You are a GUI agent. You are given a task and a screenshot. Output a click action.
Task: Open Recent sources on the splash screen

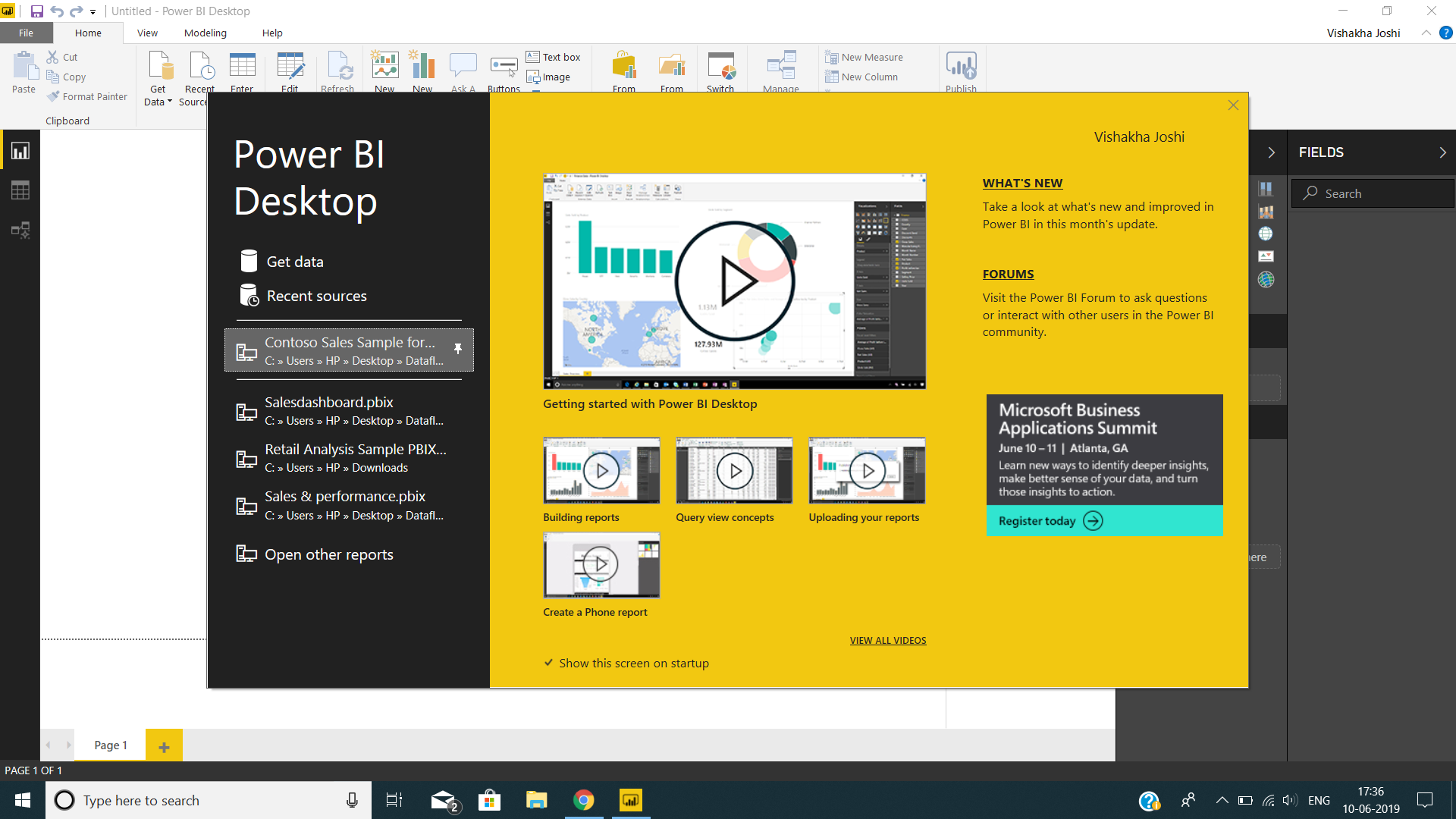tap(303, 296)
